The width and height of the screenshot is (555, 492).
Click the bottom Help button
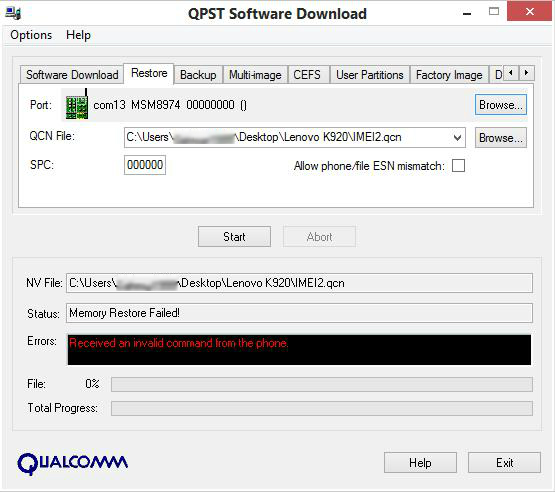[x=420, y=462]
